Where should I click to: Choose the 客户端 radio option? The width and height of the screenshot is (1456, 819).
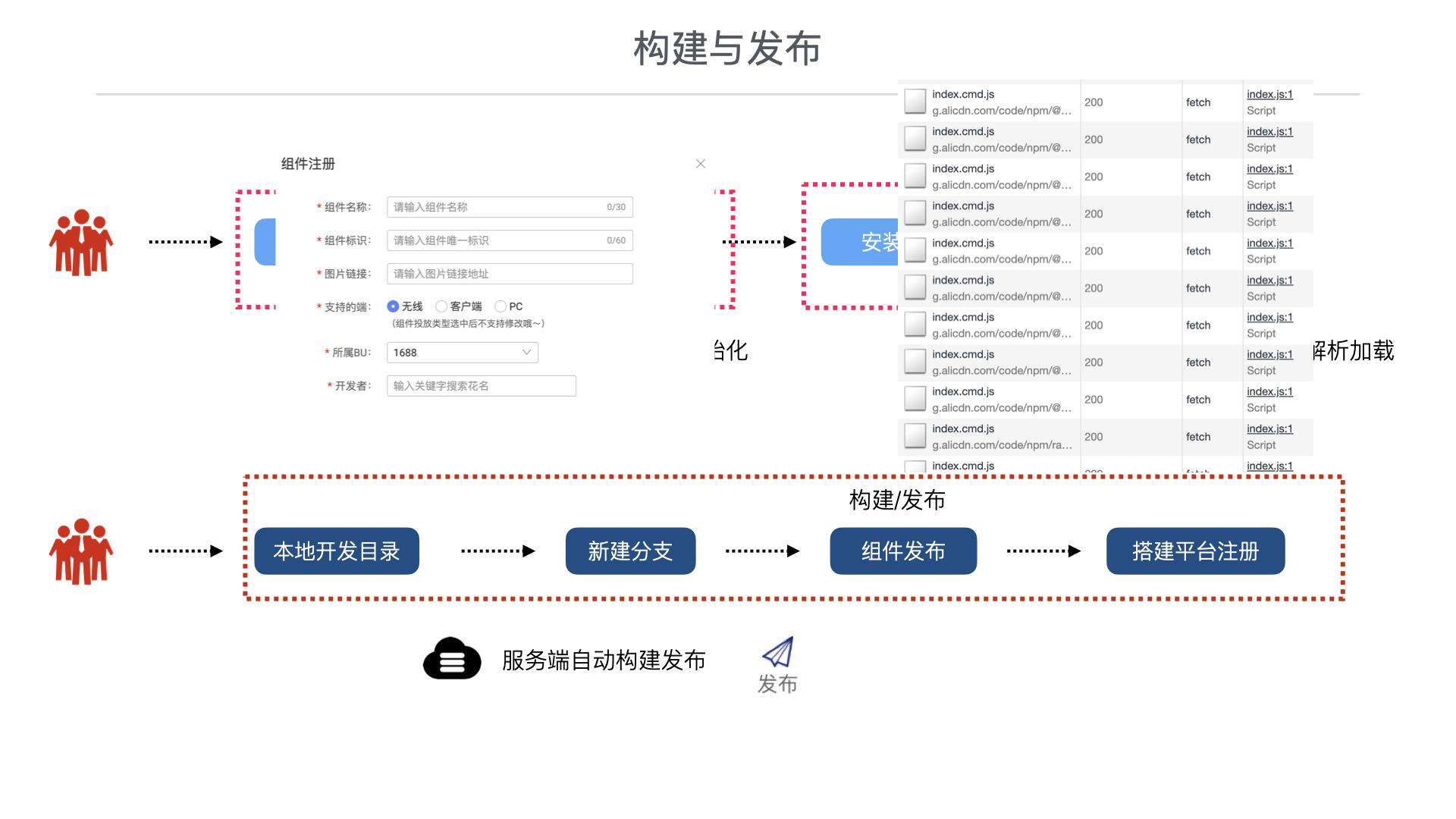tap(441, 306)
